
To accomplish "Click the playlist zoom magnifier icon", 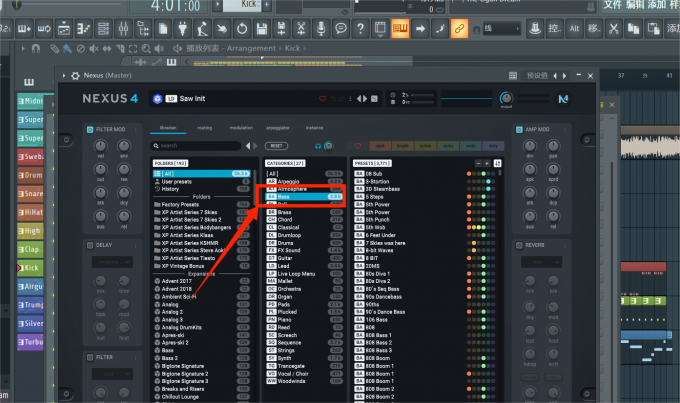I will pyautogui.click(x=146, y=49).
